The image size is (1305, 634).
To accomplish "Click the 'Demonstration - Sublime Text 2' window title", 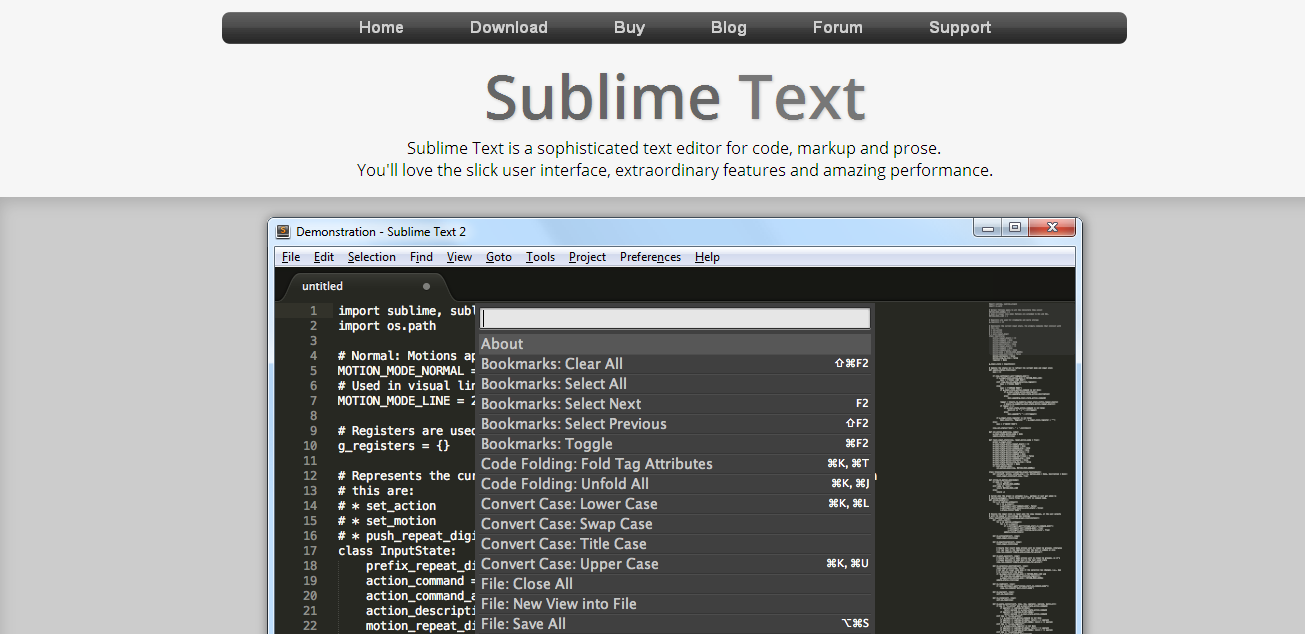I will pyautogui.click(x=381, y=232).
